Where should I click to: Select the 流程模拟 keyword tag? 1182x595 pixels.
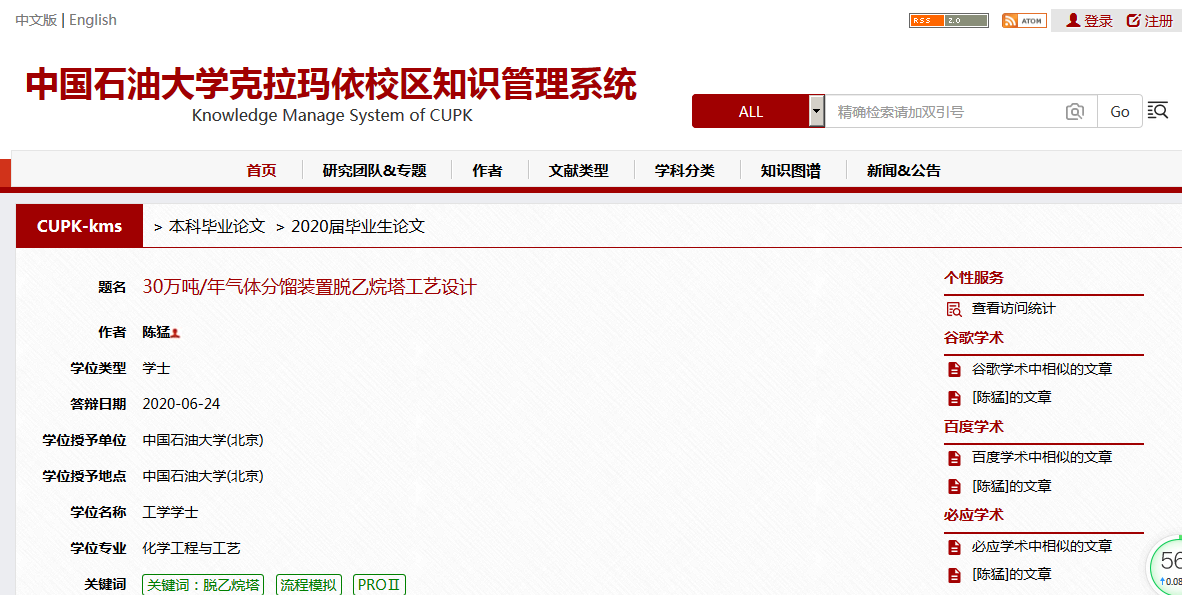pyautogui.click(x=308, y=585)
